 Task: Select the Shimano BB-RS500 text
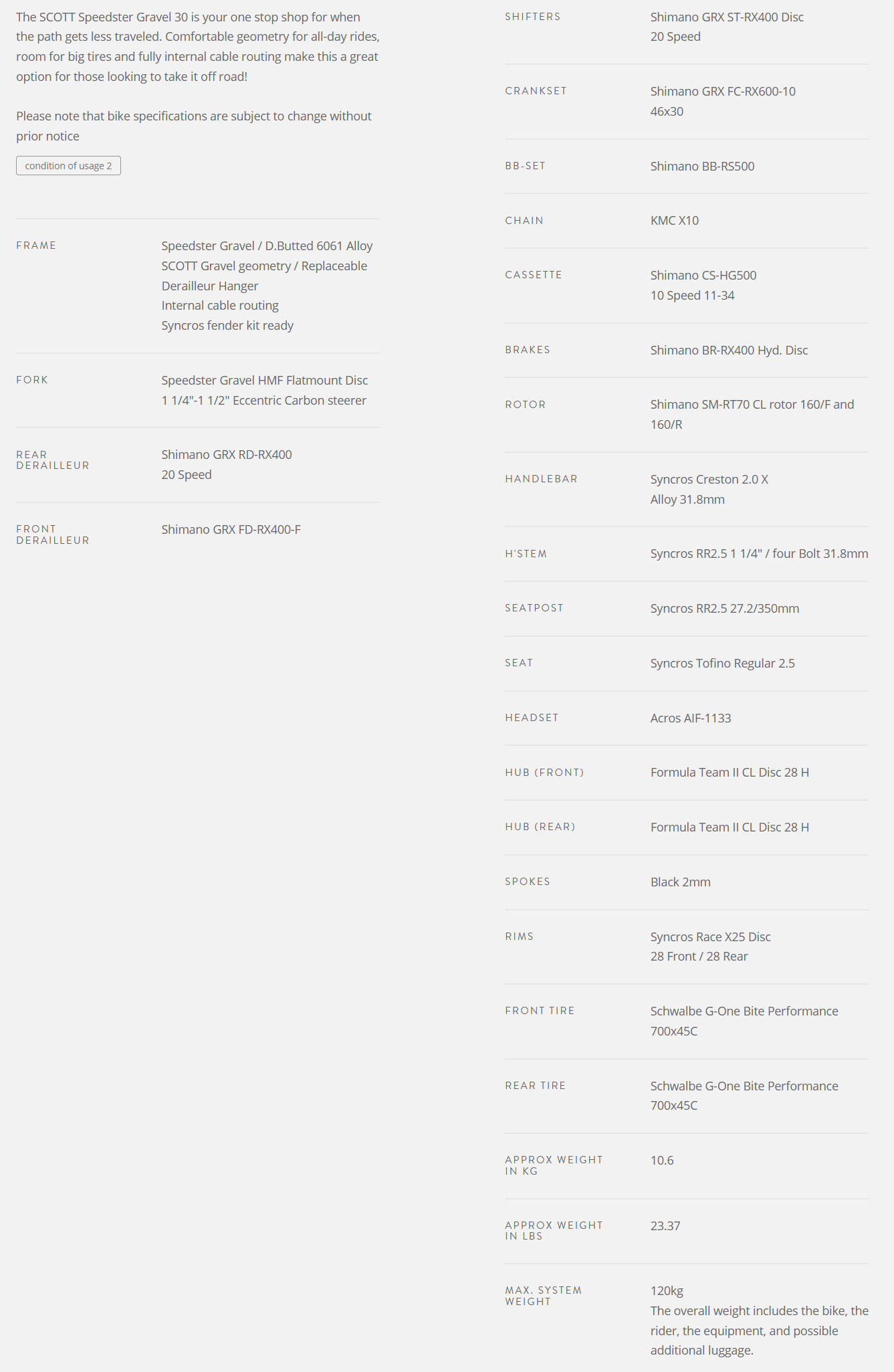[x=702, y=167]
